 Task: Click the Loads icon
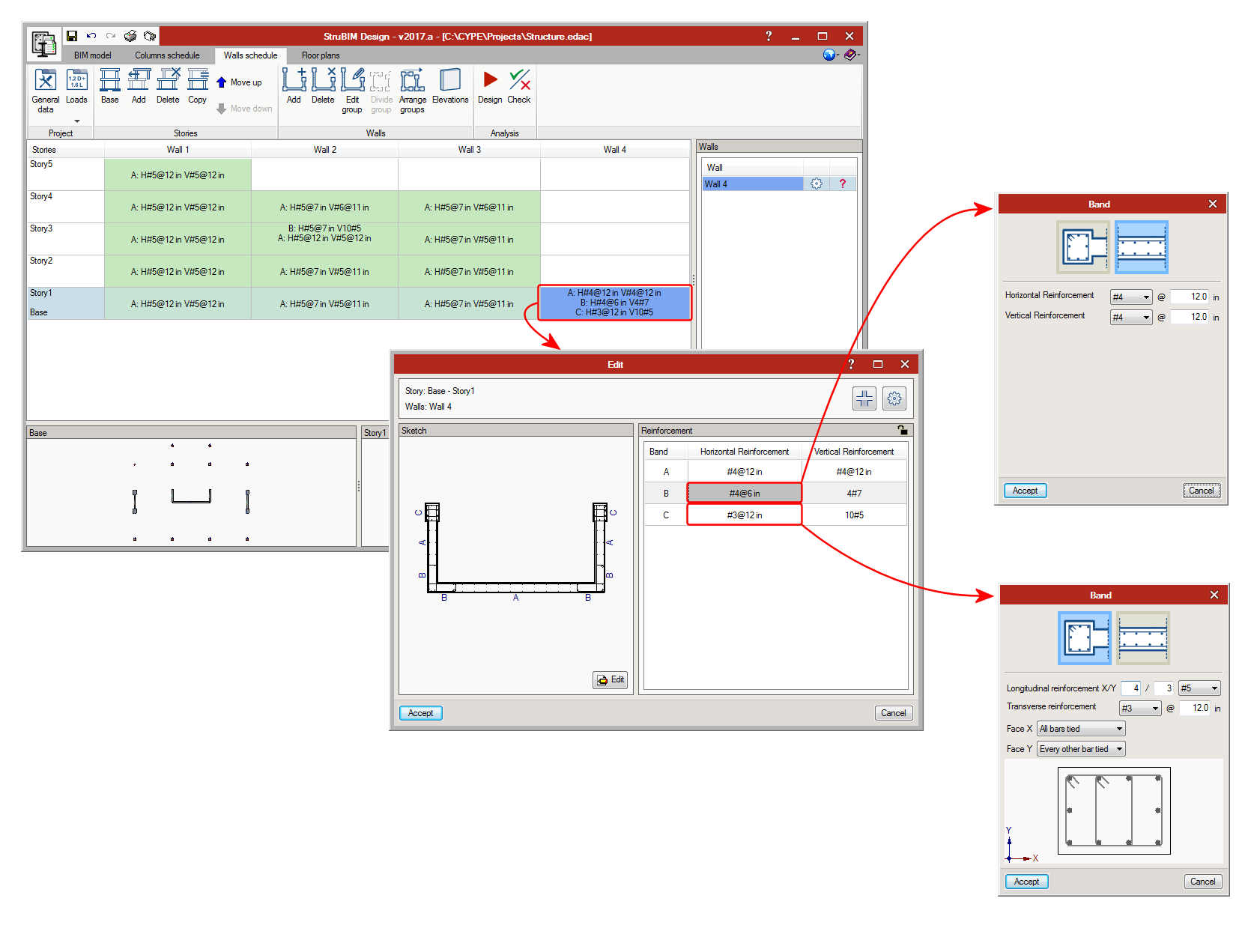[x=76, y=90]
